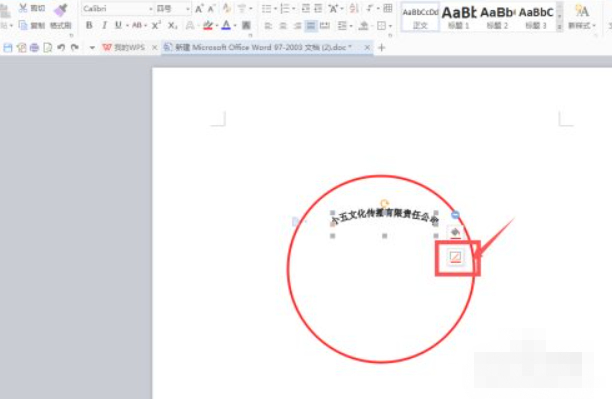Click the Copy (复制) button
Screen dimensions: 612x399
32,26
